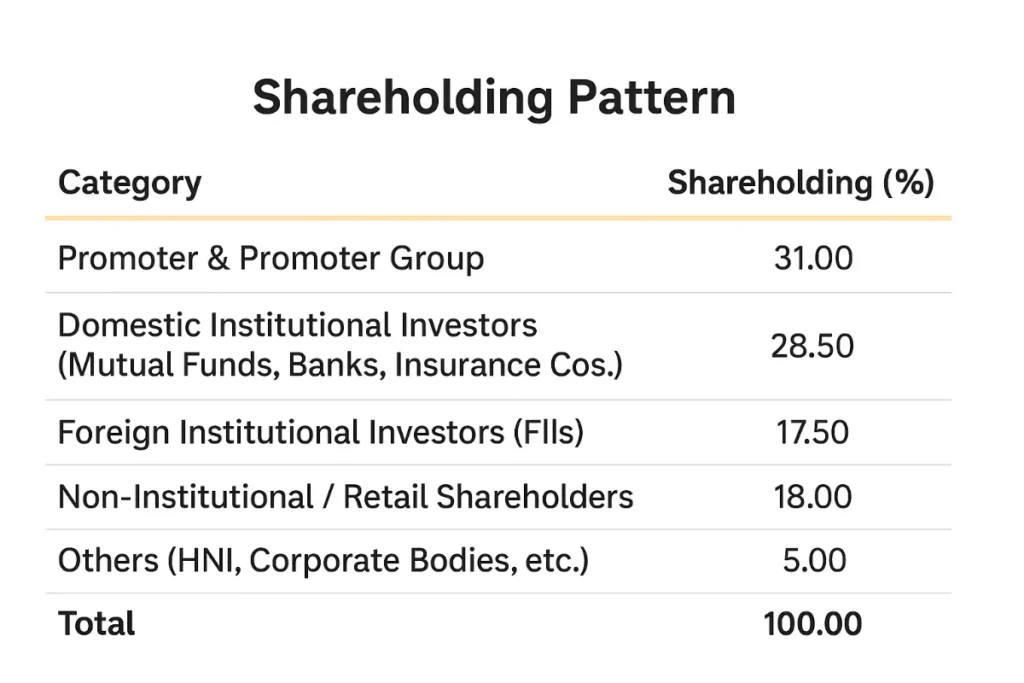This screenshot has width=1024, height=683.
Task: Click the gray divider below the Promoter row
Action: (x=498, y=293)
